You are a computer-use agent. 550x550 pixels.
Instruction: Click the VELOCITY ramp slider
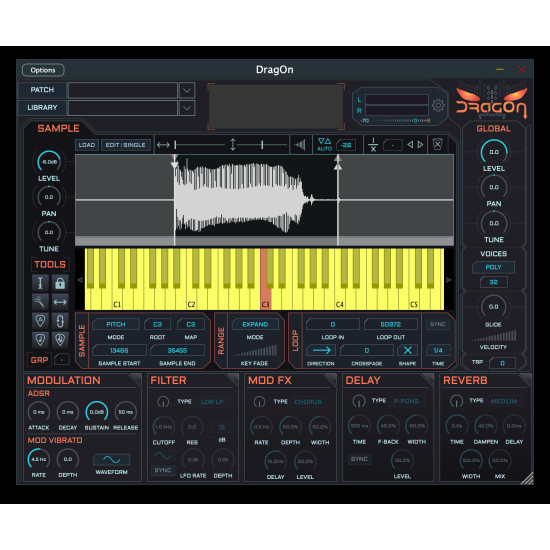[494, 335]
